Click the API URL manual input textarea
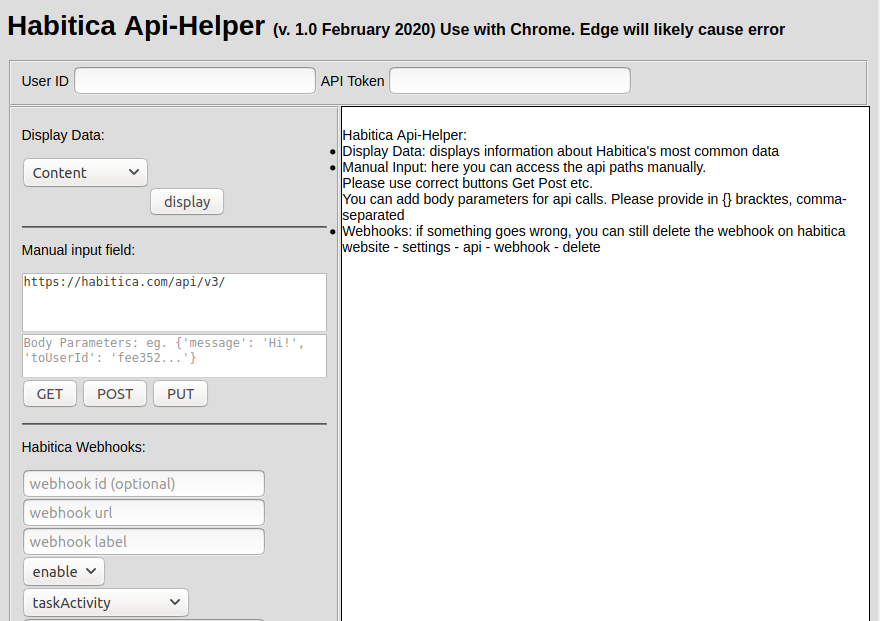 [x=175, y=302]
